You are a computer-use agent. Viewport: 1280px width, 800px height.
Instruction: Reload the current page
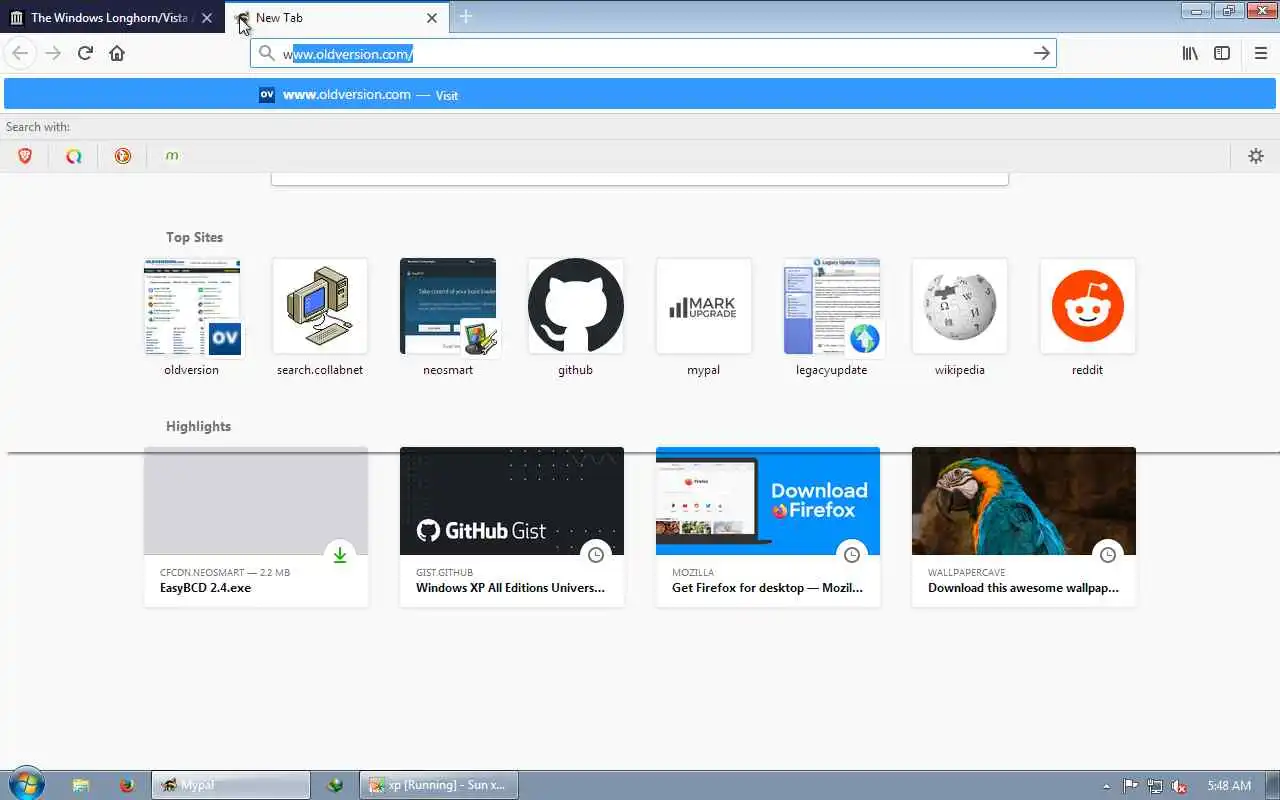85,53
